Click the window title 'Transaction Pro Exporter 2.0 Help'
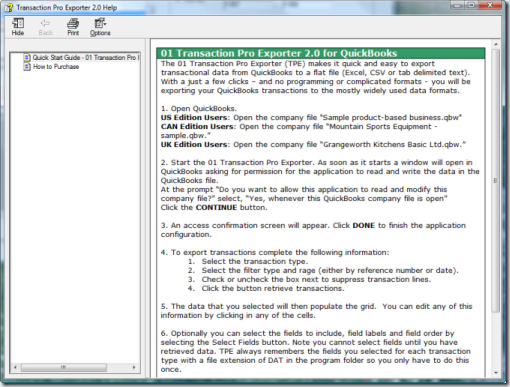 point(67,7)
